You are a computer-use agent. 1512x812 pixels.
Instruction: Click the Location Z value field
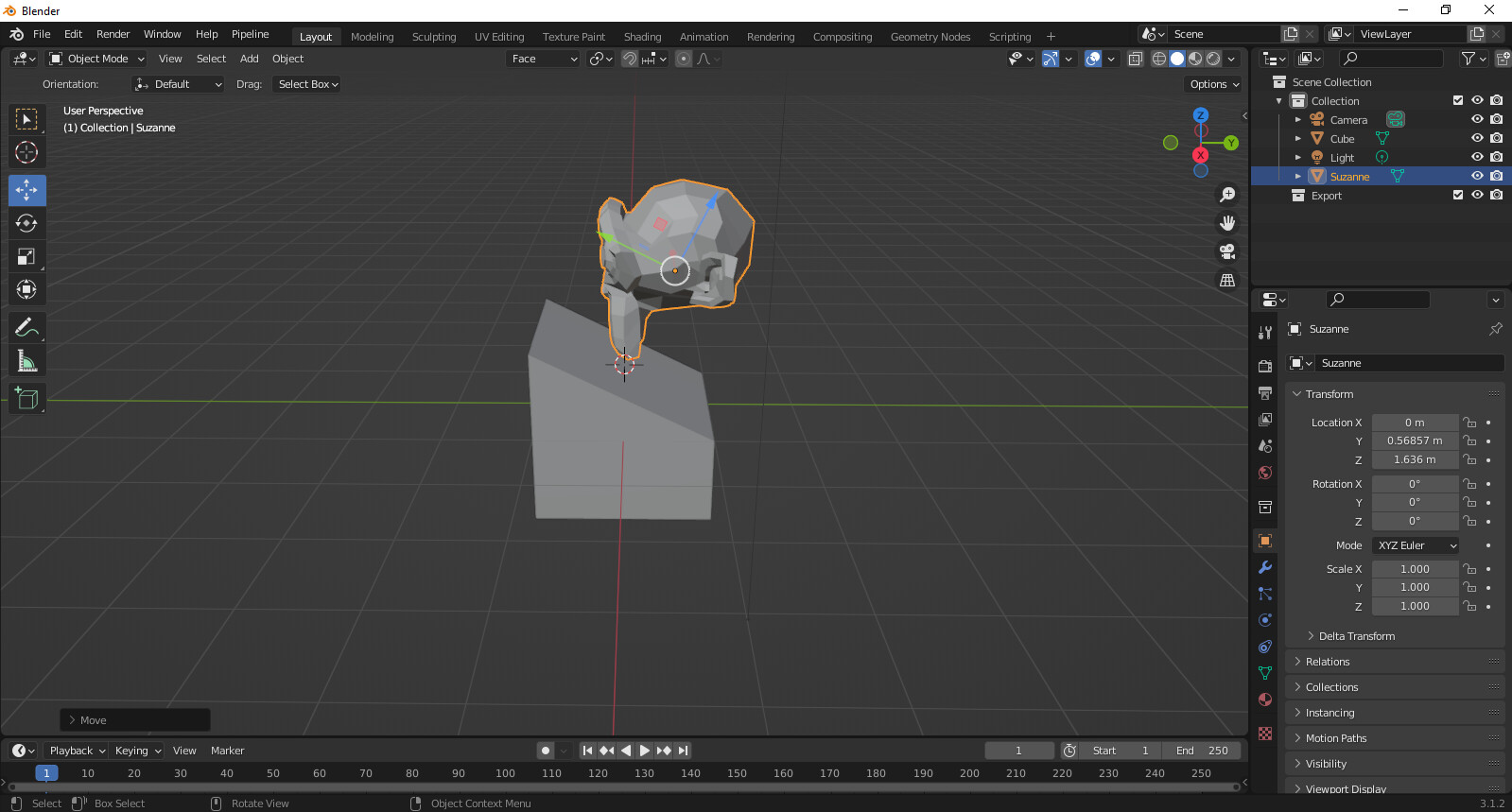point(1415,460)
